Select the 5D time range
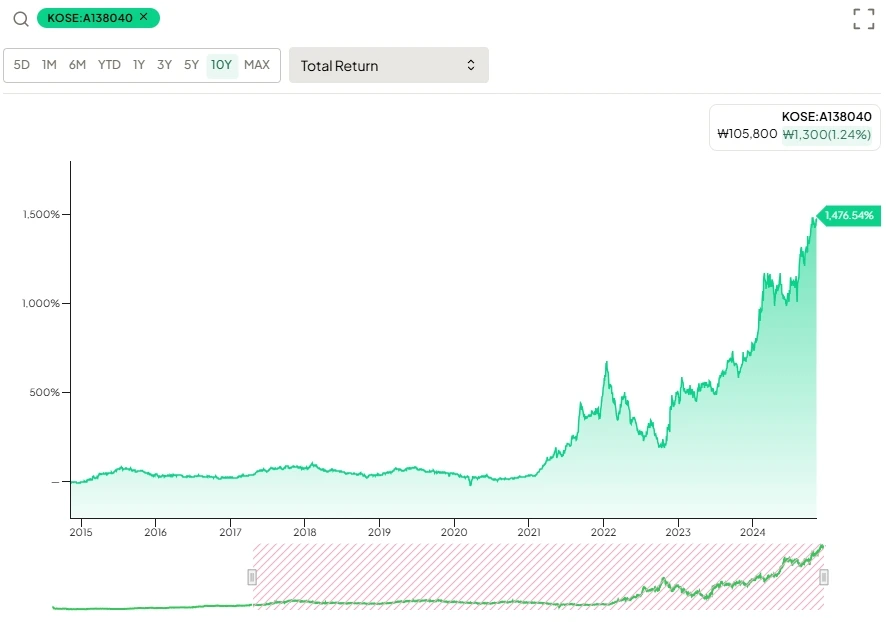The height and width of the screenshot is (622, 886). point(21,65)
